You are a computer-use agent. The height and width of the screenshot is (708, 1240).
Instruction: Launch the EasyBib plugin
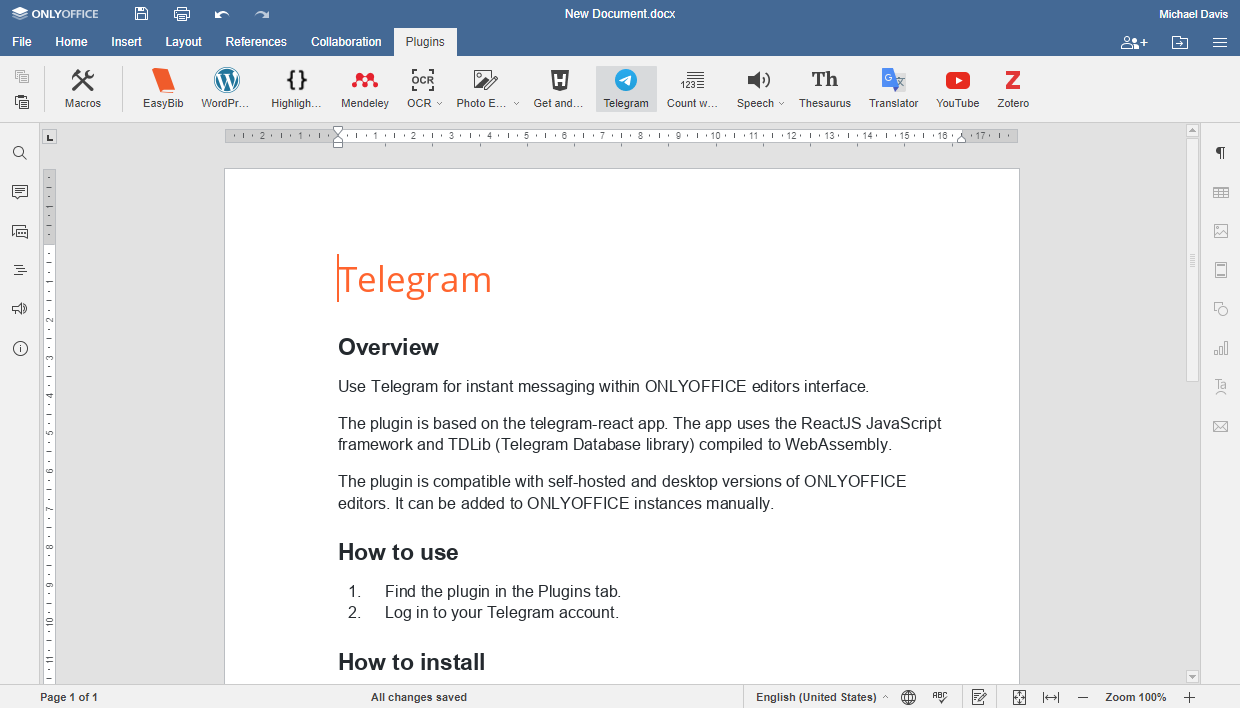click(x=163, y=89)
